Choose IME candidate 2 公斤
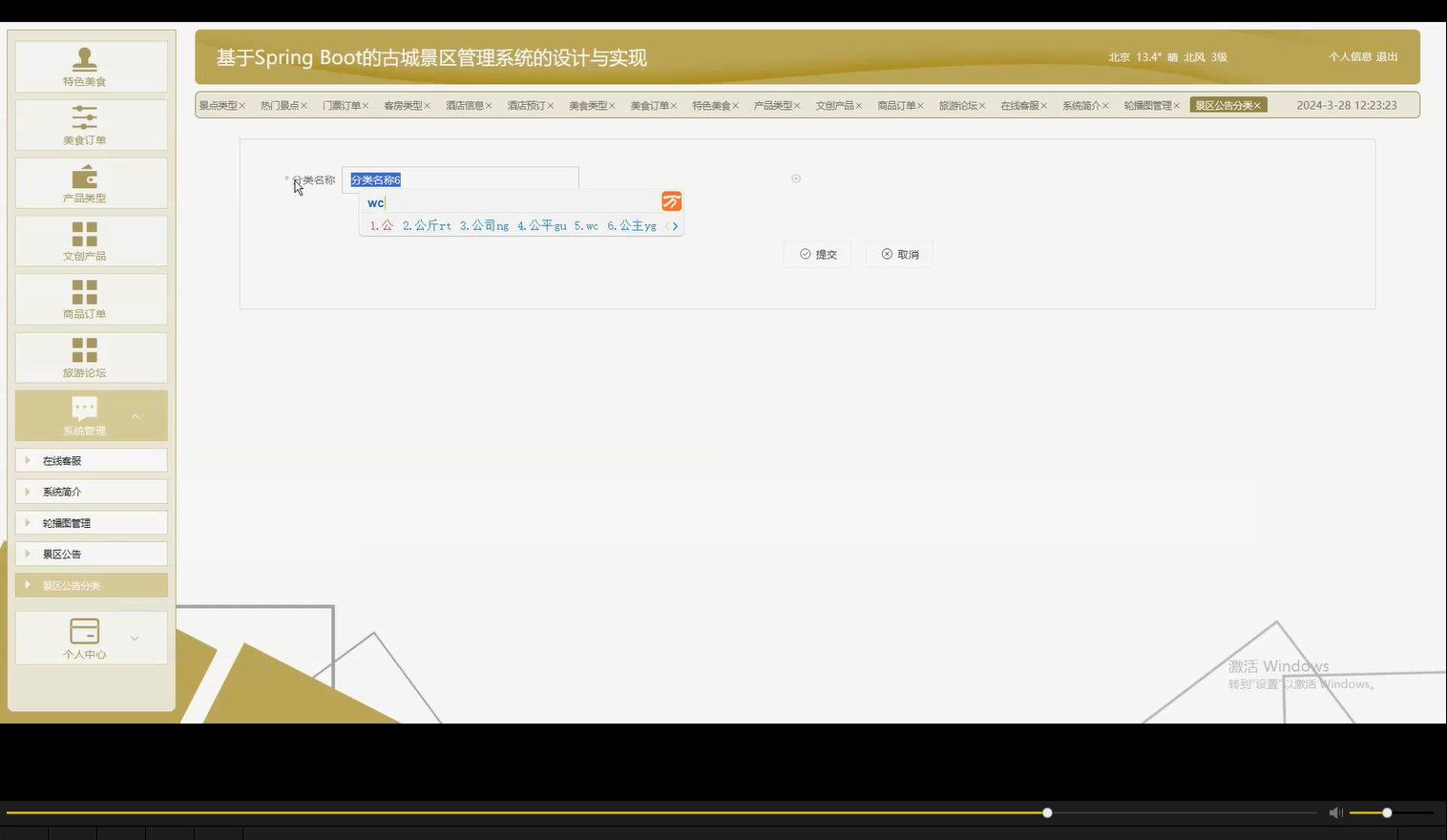 pos(427,226)
